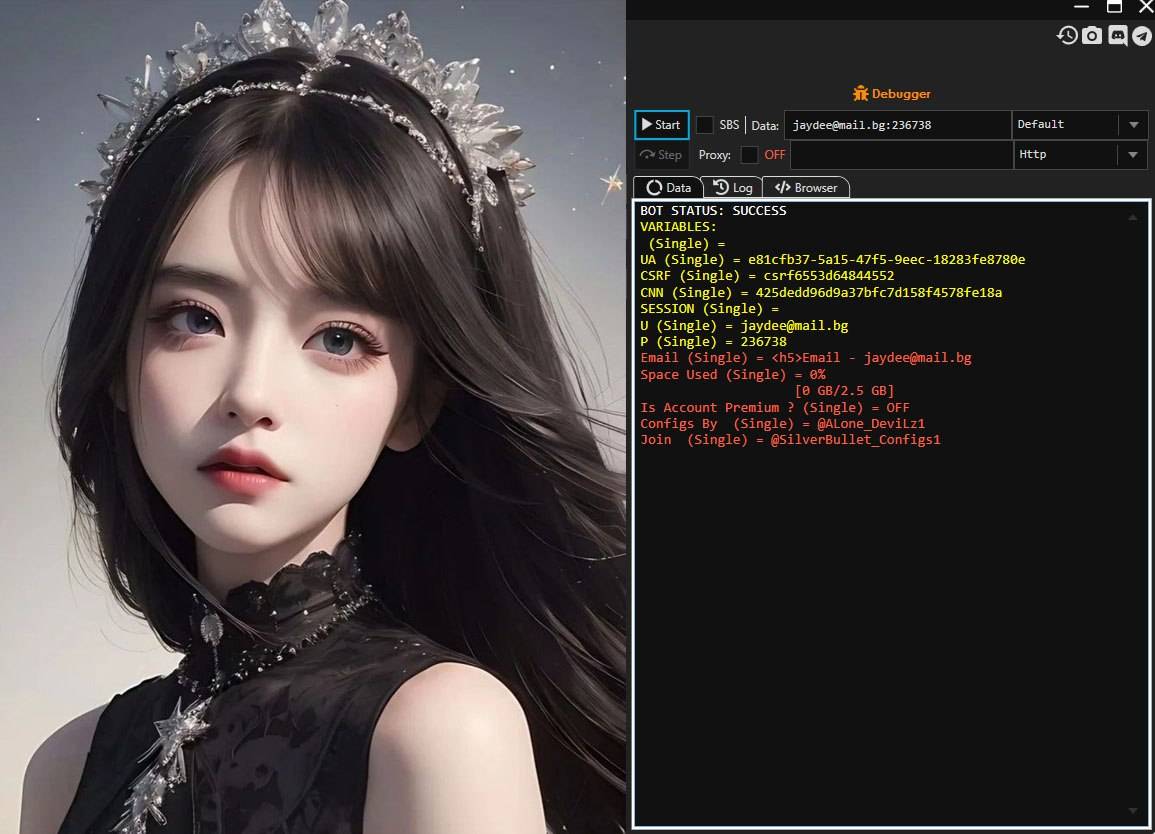Click the Email (Single) capture line
Image resolution: width=1155 pixels, height=834 pixels.
click(806, 358)
